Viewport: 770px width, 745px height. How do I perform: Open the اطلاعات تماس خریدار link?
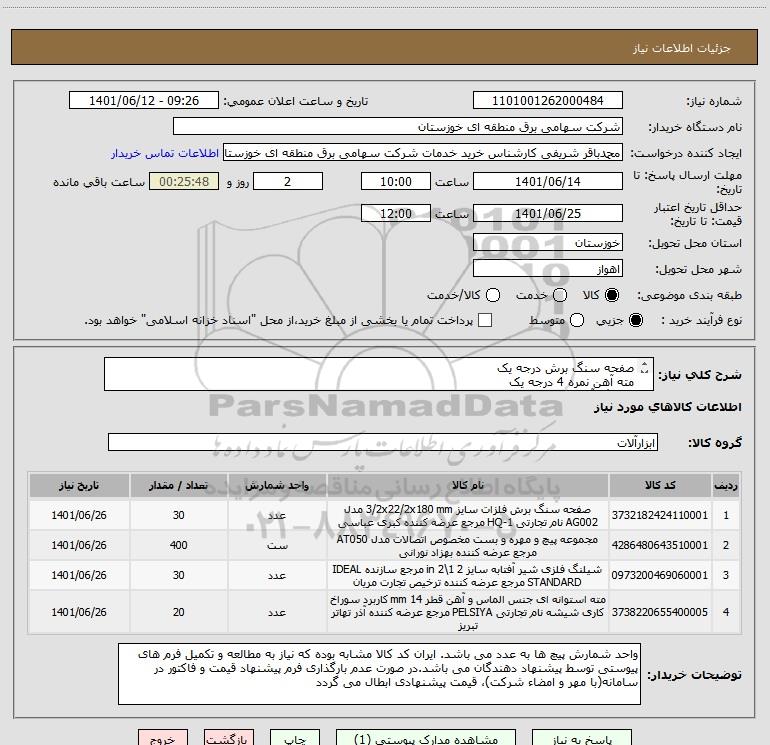pyautogui.click(x=165, y=153)
